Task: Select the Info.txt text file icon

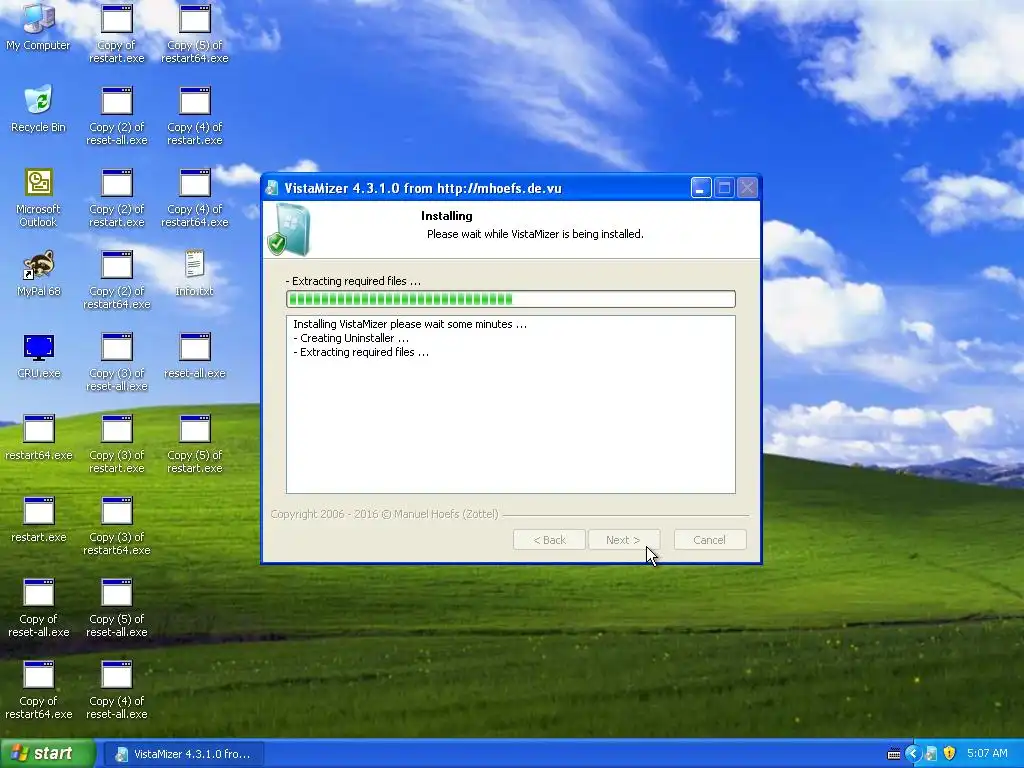Action: pos(195,273)
